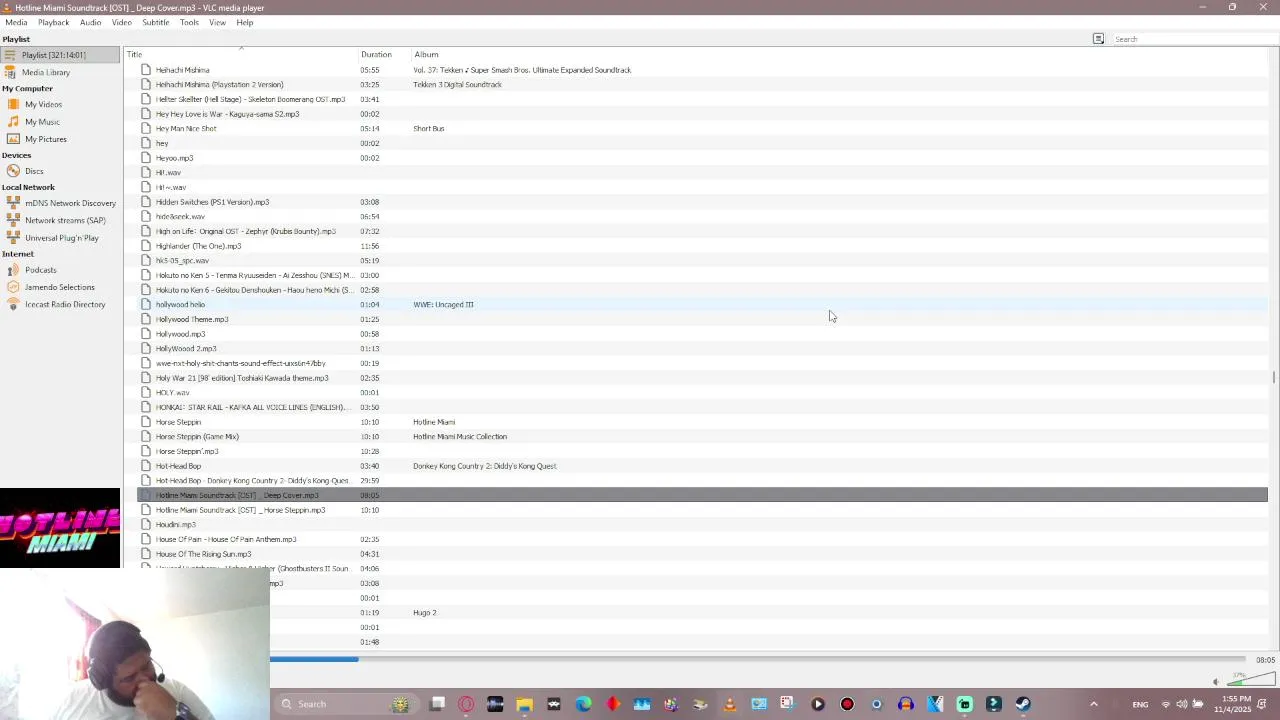1280x720 pixels.
Task: Click the Discs icon under Devices
Action: click(x=13, y=171)
